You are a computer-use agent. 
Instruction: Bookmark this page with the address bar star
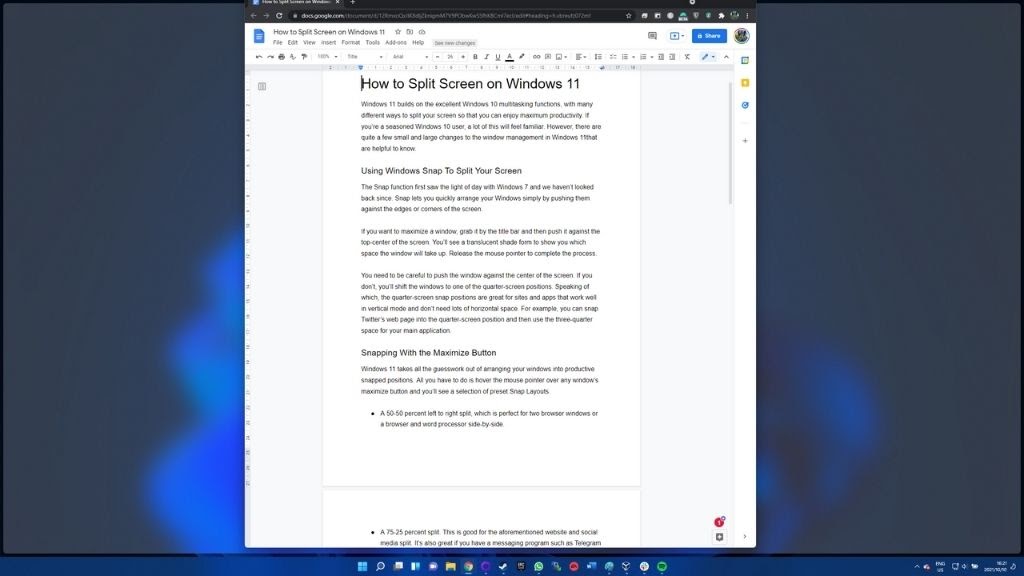pyautogui.click(x=629, y=16)
